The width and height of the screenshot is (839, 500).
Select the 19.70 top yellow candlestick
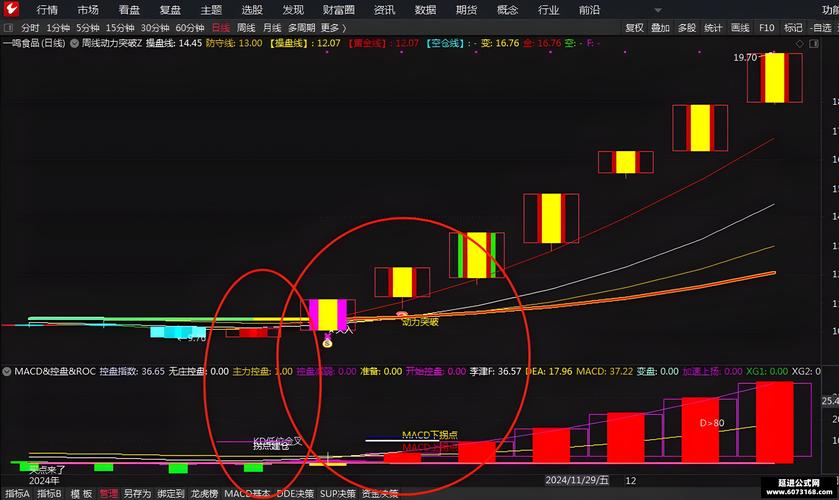pyautogui.click(x=775, y=77)
